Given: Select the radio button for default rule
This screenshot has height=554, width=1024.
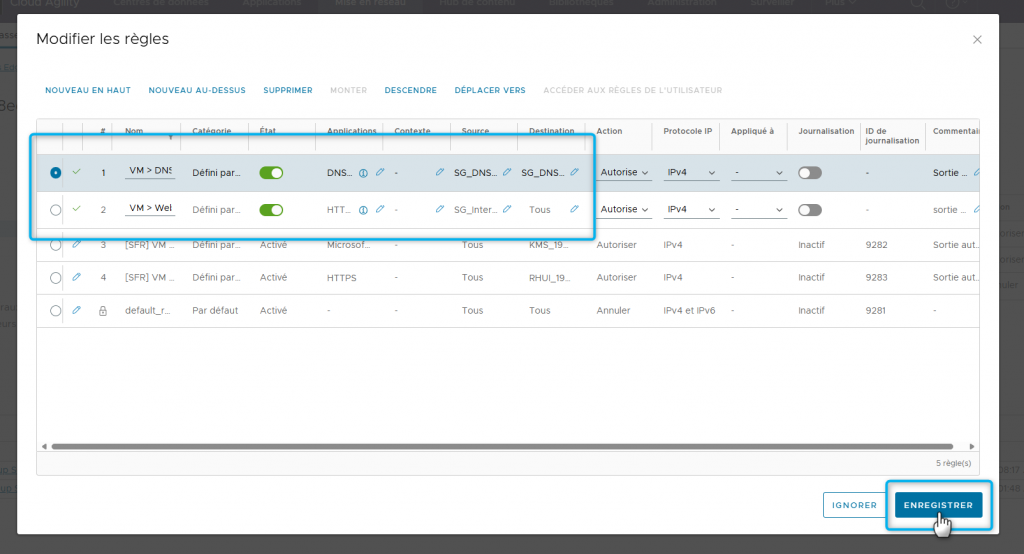Looking at the screenshot, I should coord(55,311).
